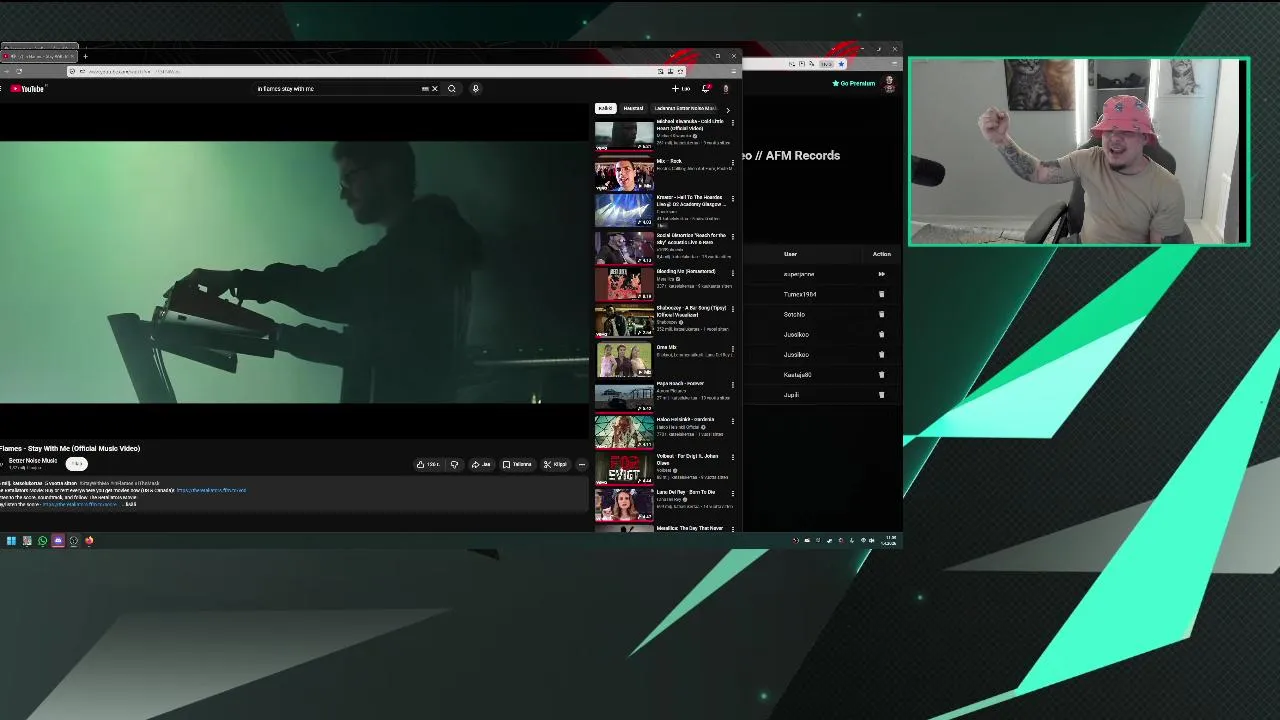This screenshot has width=1280, height=720.
Task: Open options menu for Michael Kiwanuka video
Action: point(732,123)
